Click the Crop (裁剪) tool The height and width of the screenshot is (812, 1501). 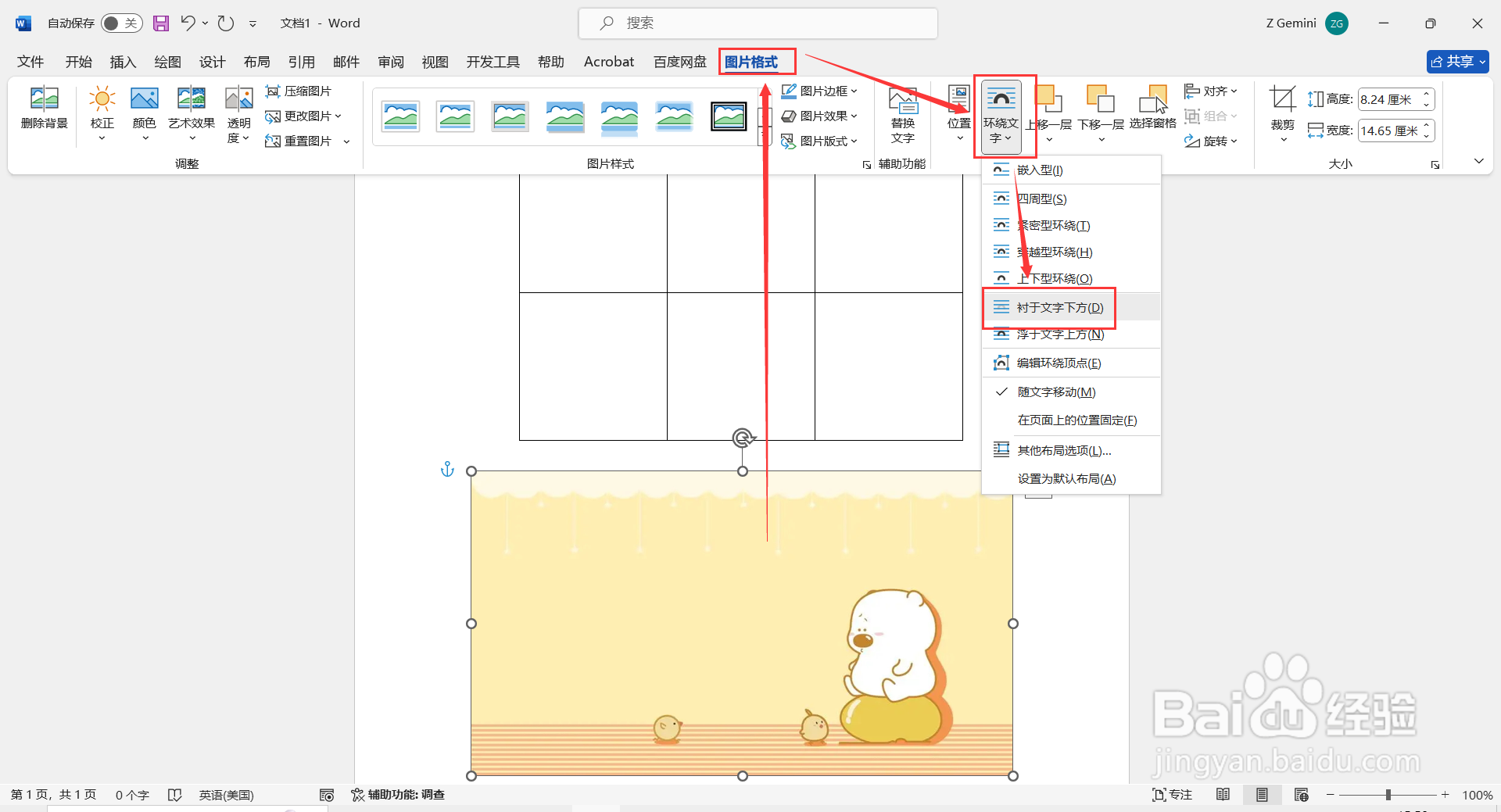point(1282,113)
